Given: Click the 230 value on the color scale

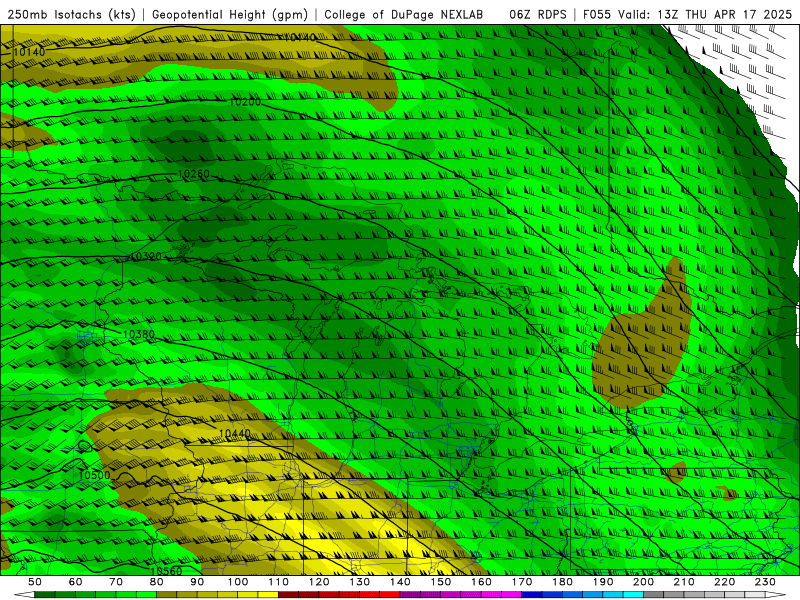Looking at the screenshot, I should coord(765,582).
